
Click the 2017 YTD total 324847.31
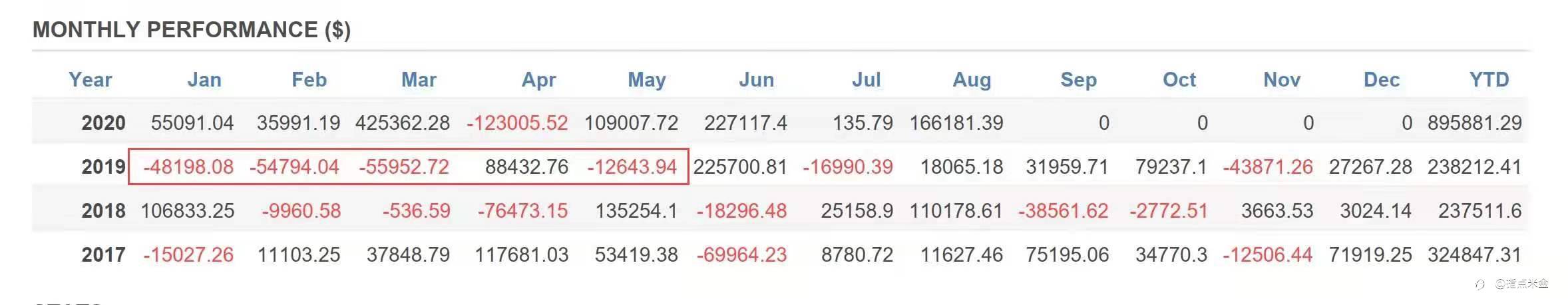point(1474,254)
